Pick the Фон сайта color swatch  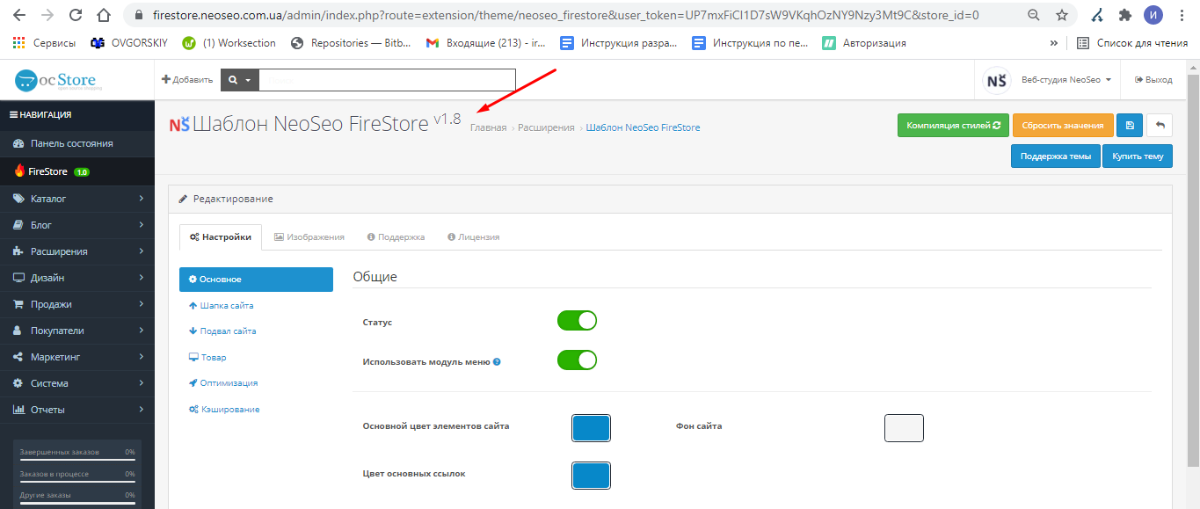[x=904, y=428]
